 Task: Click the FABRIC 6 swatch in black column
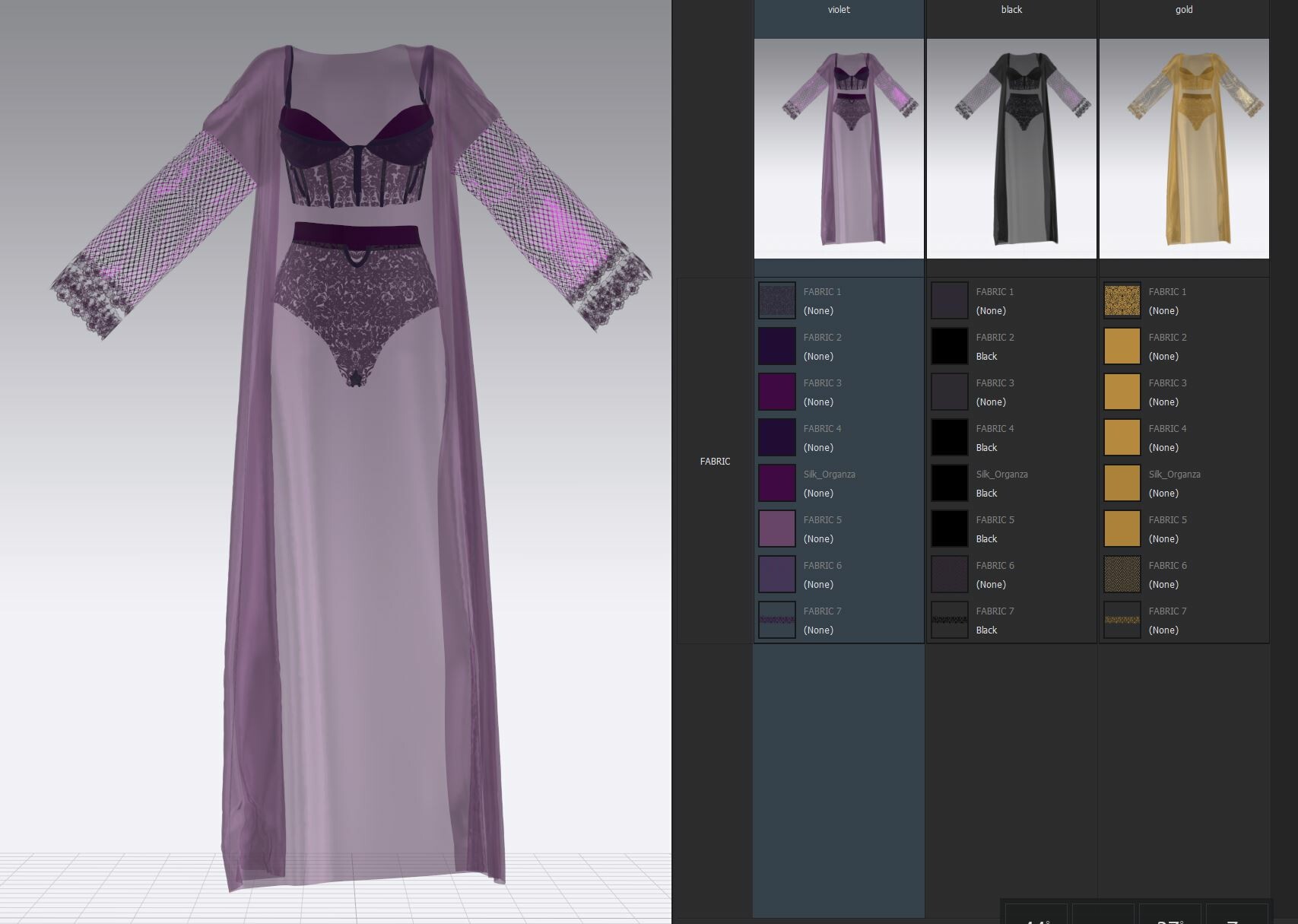point(950,574)
